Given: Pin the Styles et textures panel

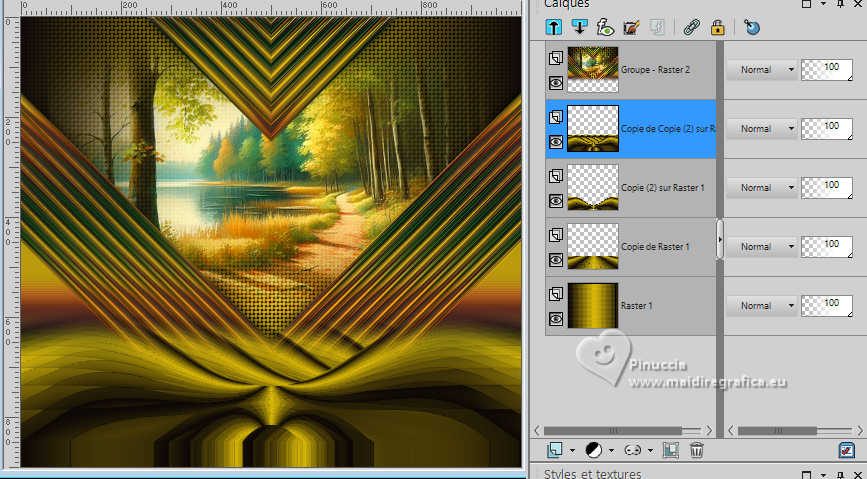Looking at the screenshot, I should point(840,475).
